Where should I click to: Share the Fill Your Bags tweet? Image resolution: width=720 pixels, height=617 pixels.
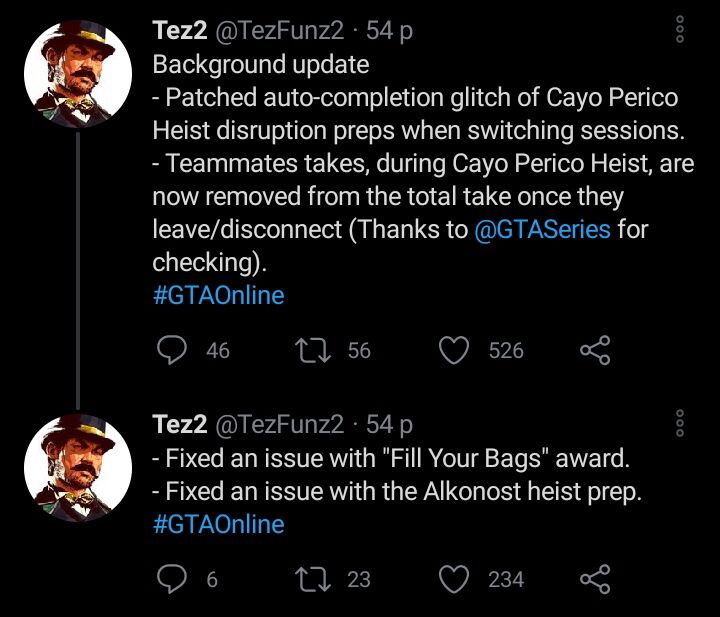594,578
